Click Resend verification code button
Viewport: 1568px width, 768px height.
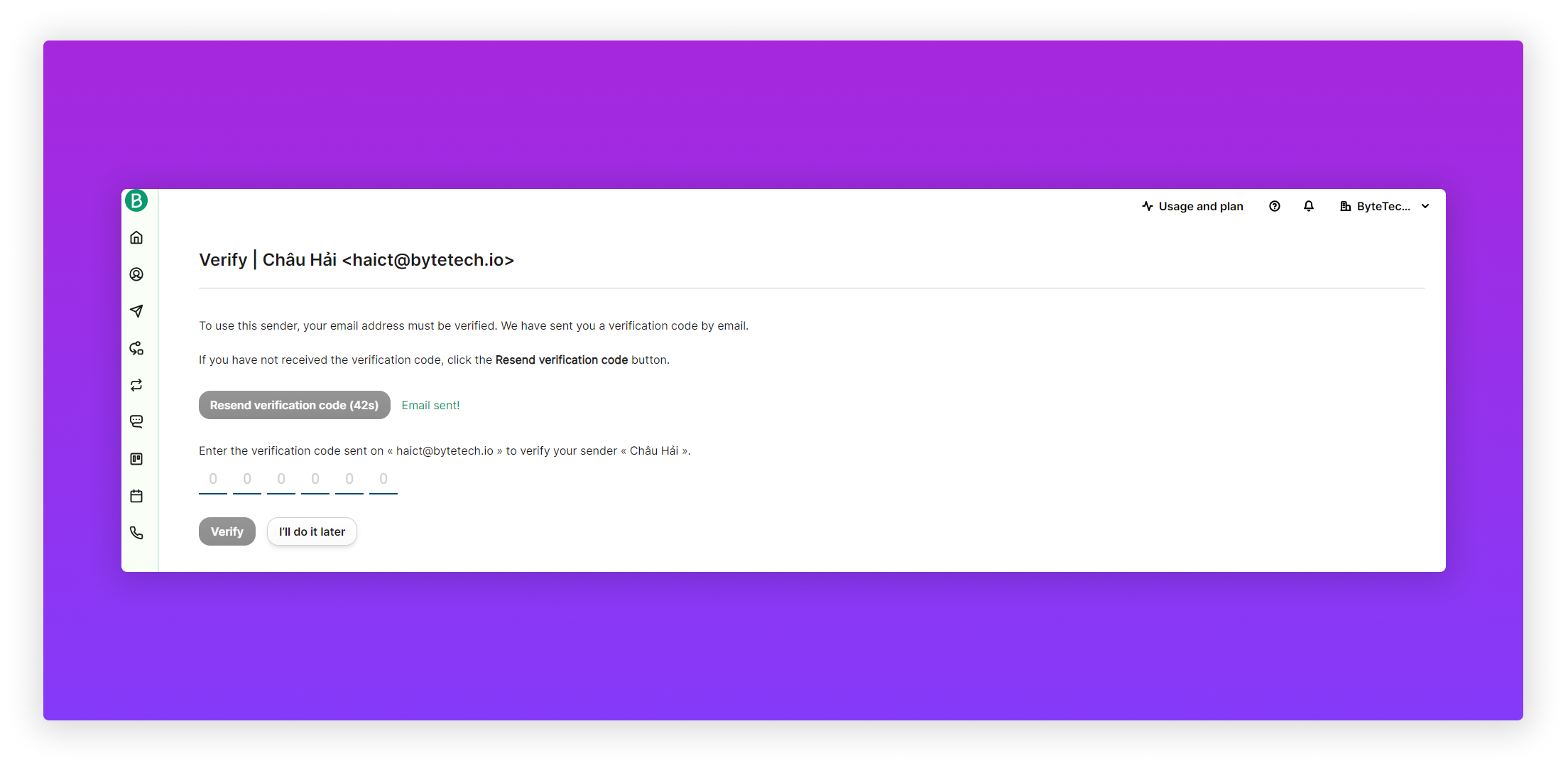[x=294, y=405]
